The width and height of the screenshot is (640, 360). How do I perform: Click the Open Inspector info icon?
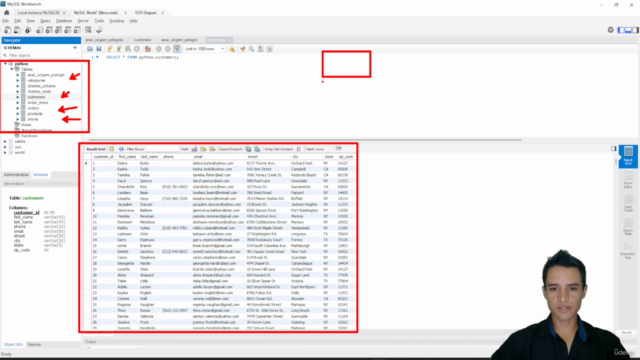point(28,30)
